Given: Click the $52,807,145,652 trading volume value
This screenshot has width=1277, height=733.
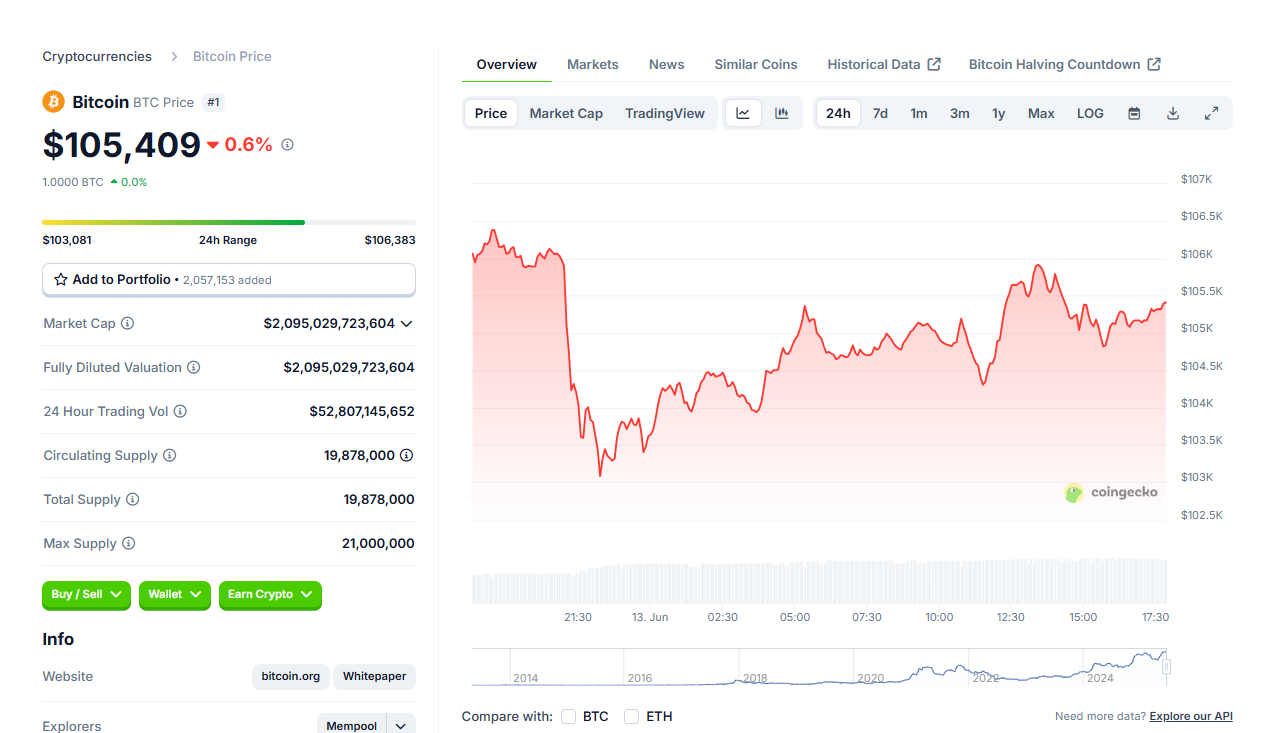Looking at the screenshot, I should [x=362, y=412].
